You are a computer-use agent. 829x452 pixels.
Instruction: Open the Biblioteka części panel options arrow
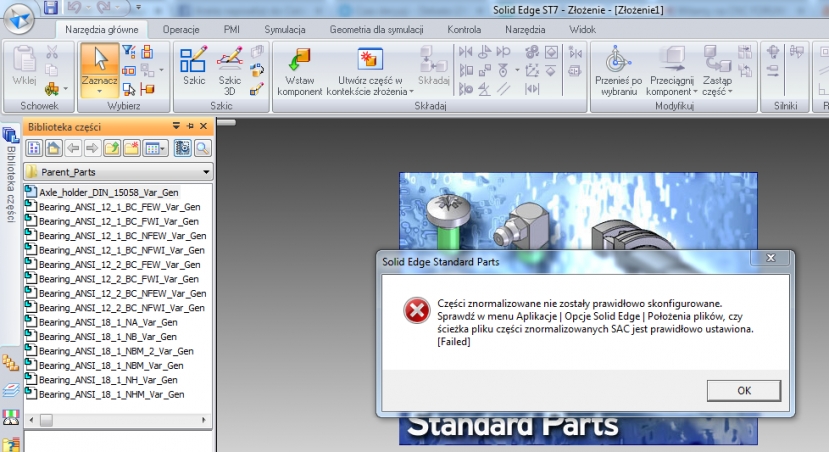(x=176, y=126)
